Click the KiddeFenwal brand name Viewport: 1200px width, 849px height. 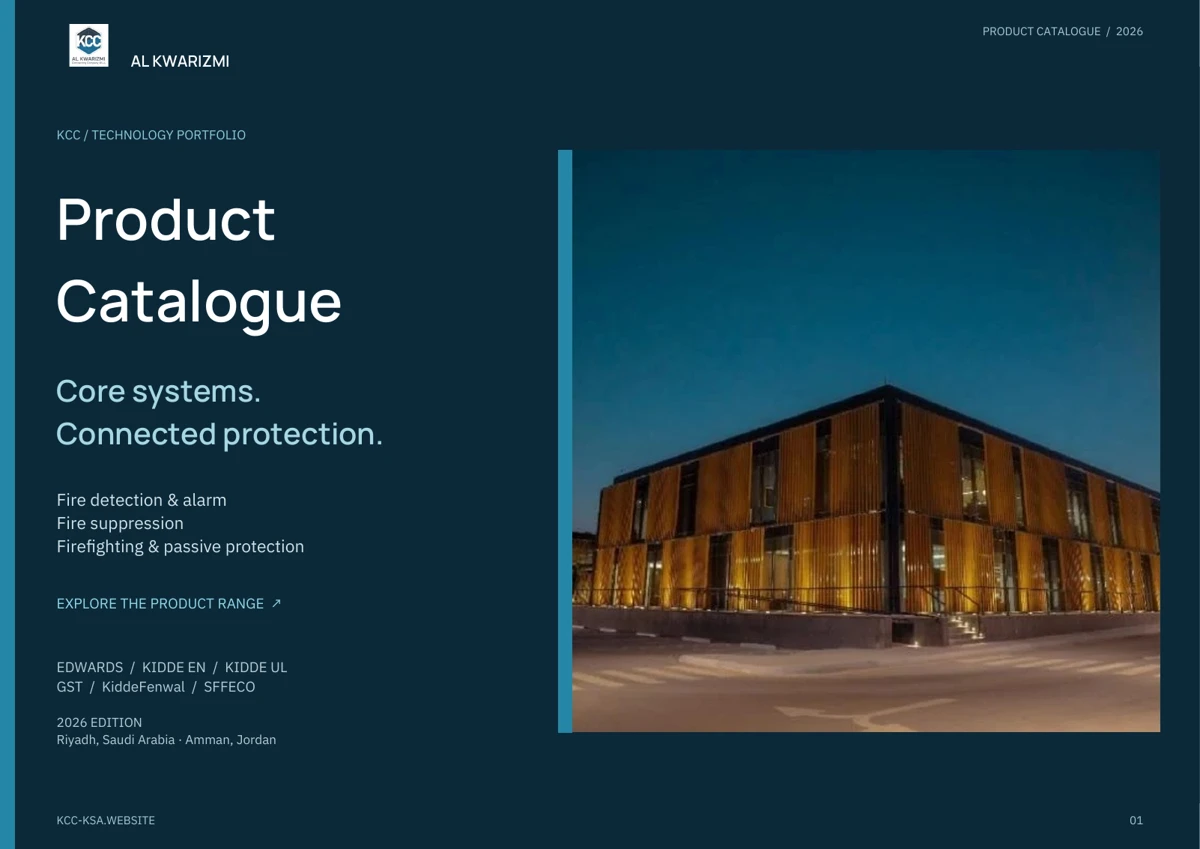coord(143,687)
